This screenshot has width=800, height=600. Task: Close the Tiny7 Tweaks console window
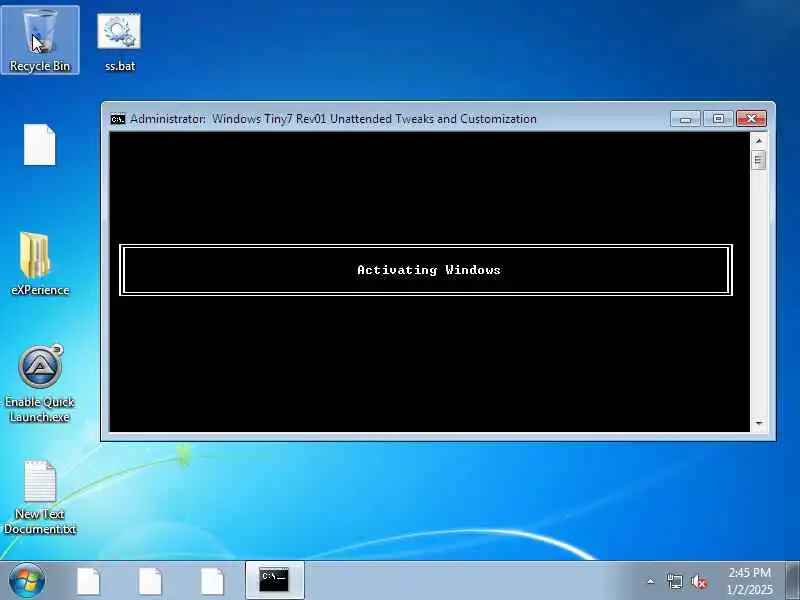[x=751, y=119]
